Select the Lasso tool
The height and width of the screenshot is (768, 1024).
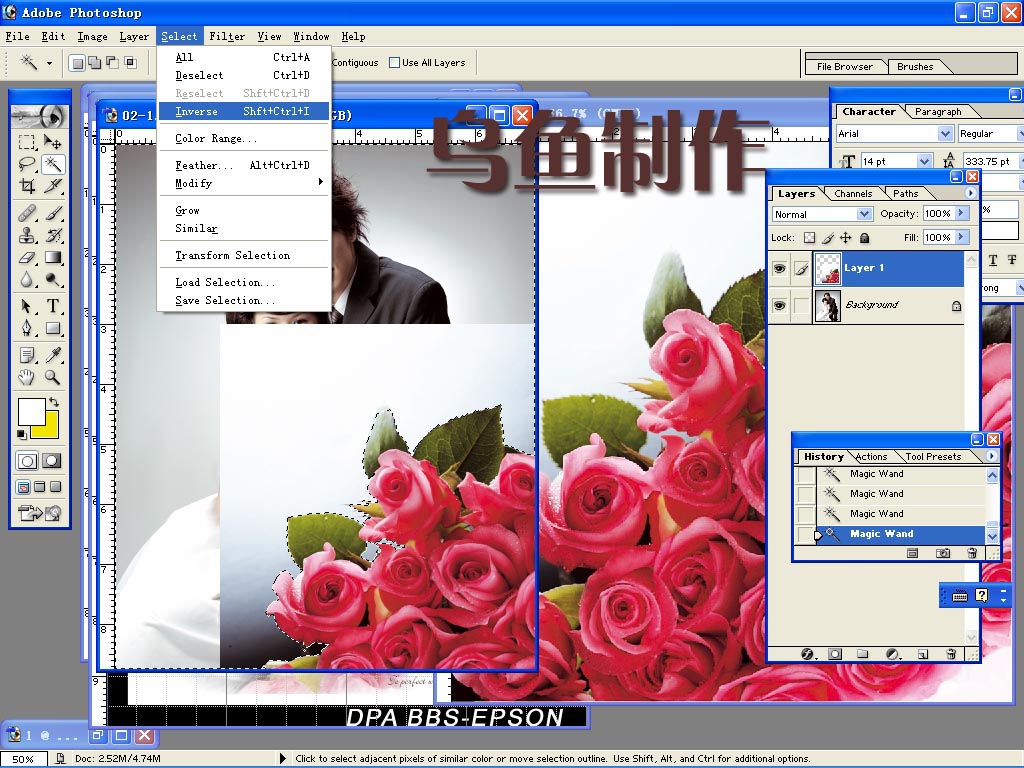(27, 164)
